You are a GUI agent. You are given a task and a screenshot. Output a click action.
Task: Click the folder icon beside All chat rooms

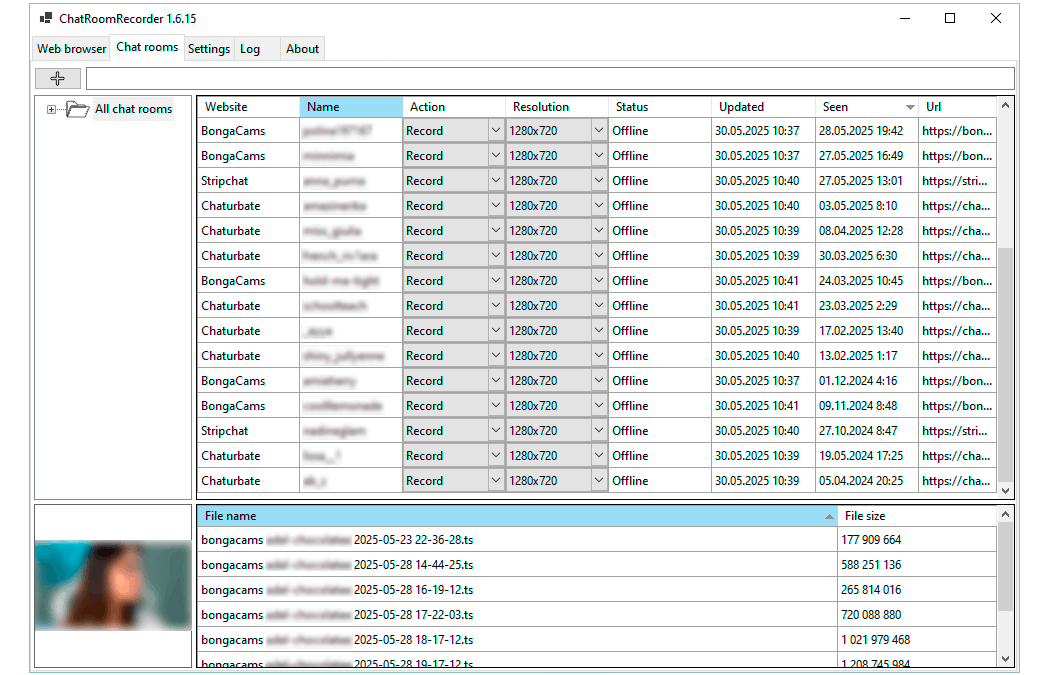click(x=77, y=110)
